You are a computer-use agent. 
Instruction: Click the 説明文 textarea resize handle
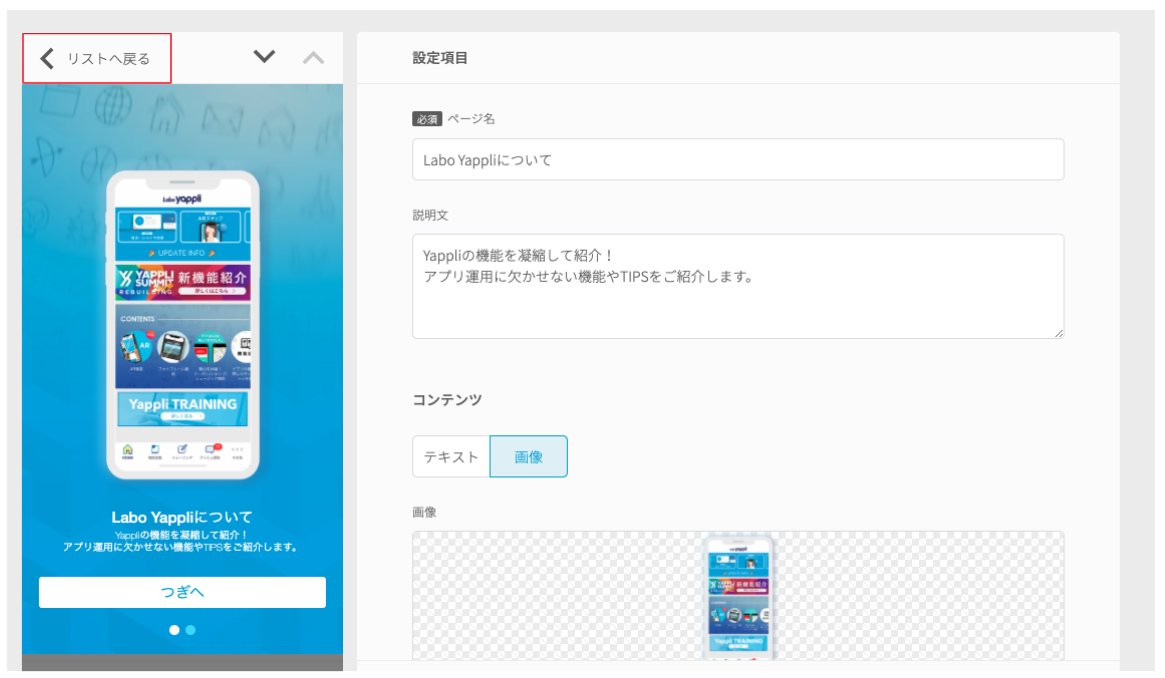(x=1059, y=333)
